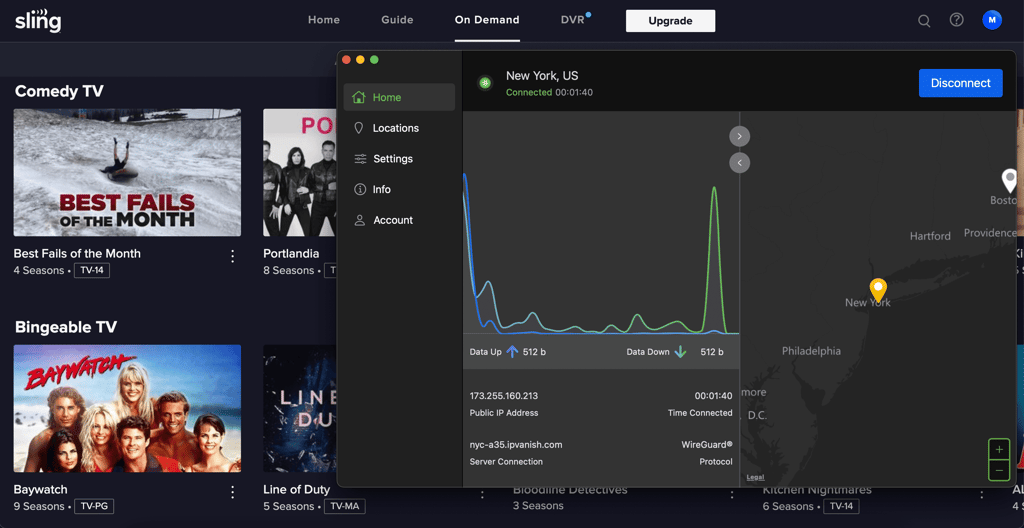Click the Kitchen Nightmares show title
This screenshot has height=528, width=1024.
click(817, 490)
